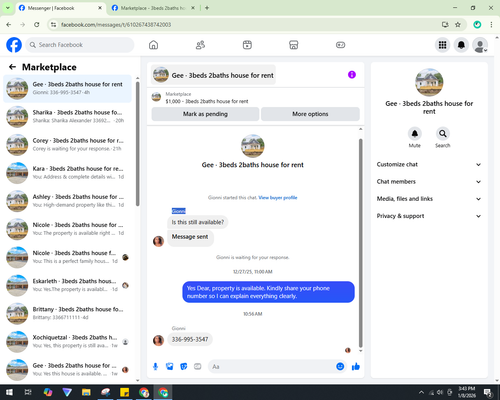Click the 336-995-3547 message bubble
500x400 pixels.
[190, 339]
